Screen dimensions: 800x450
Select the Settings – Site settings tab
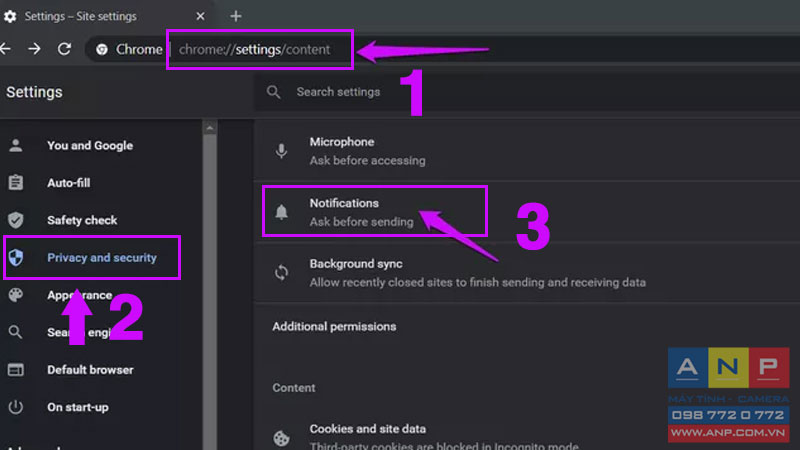(107, 16)
